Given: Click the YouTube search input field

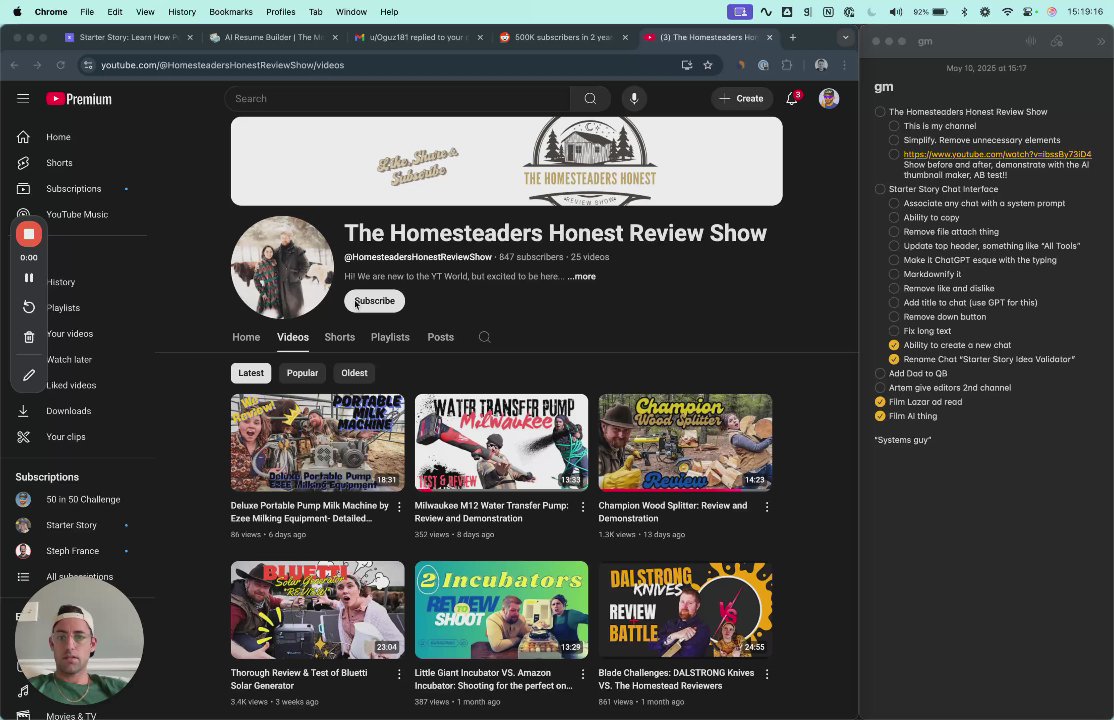Looking at the screenshot, I should (x=398, y=99).
